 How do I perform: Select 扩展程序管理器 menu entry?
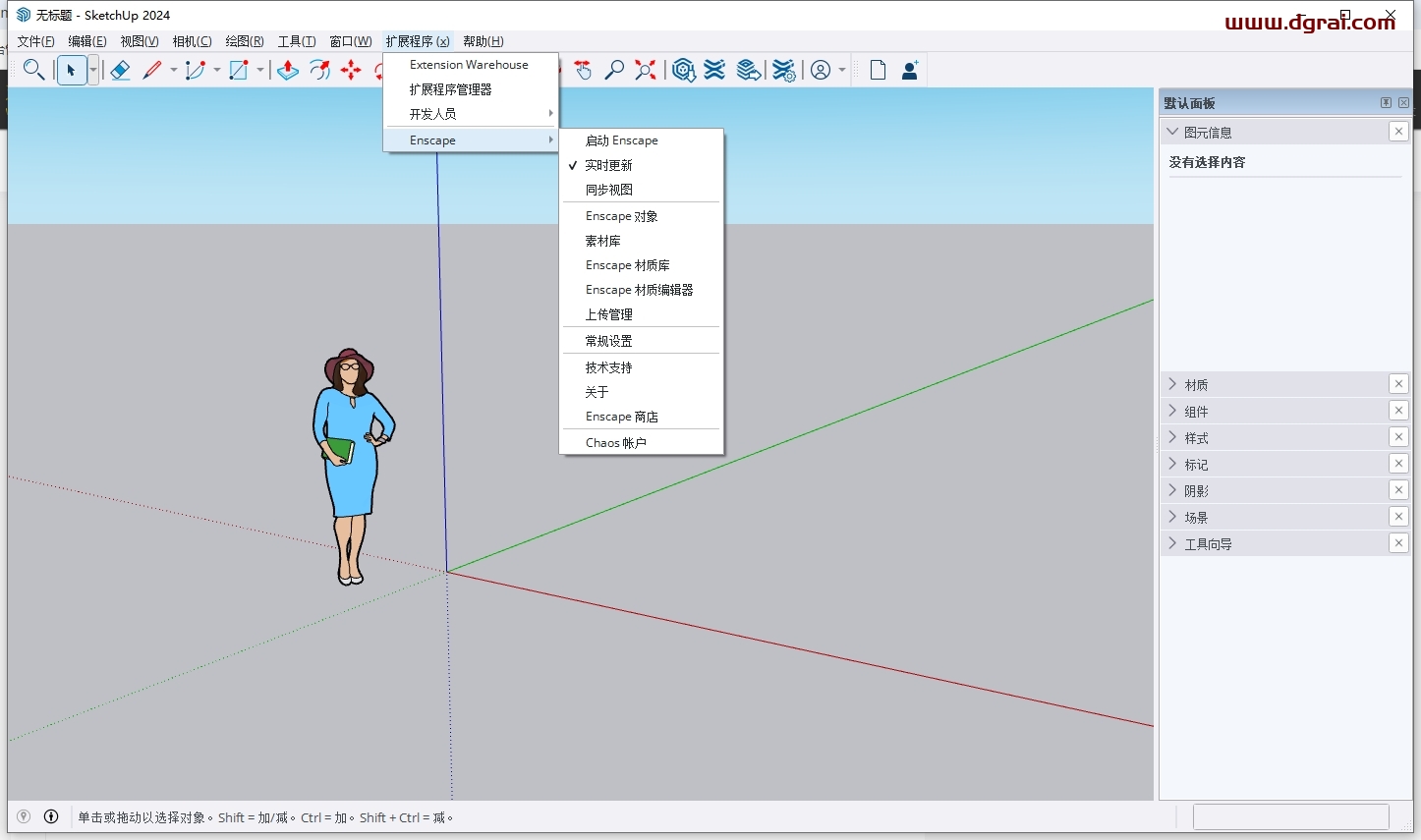click(471, 89)
